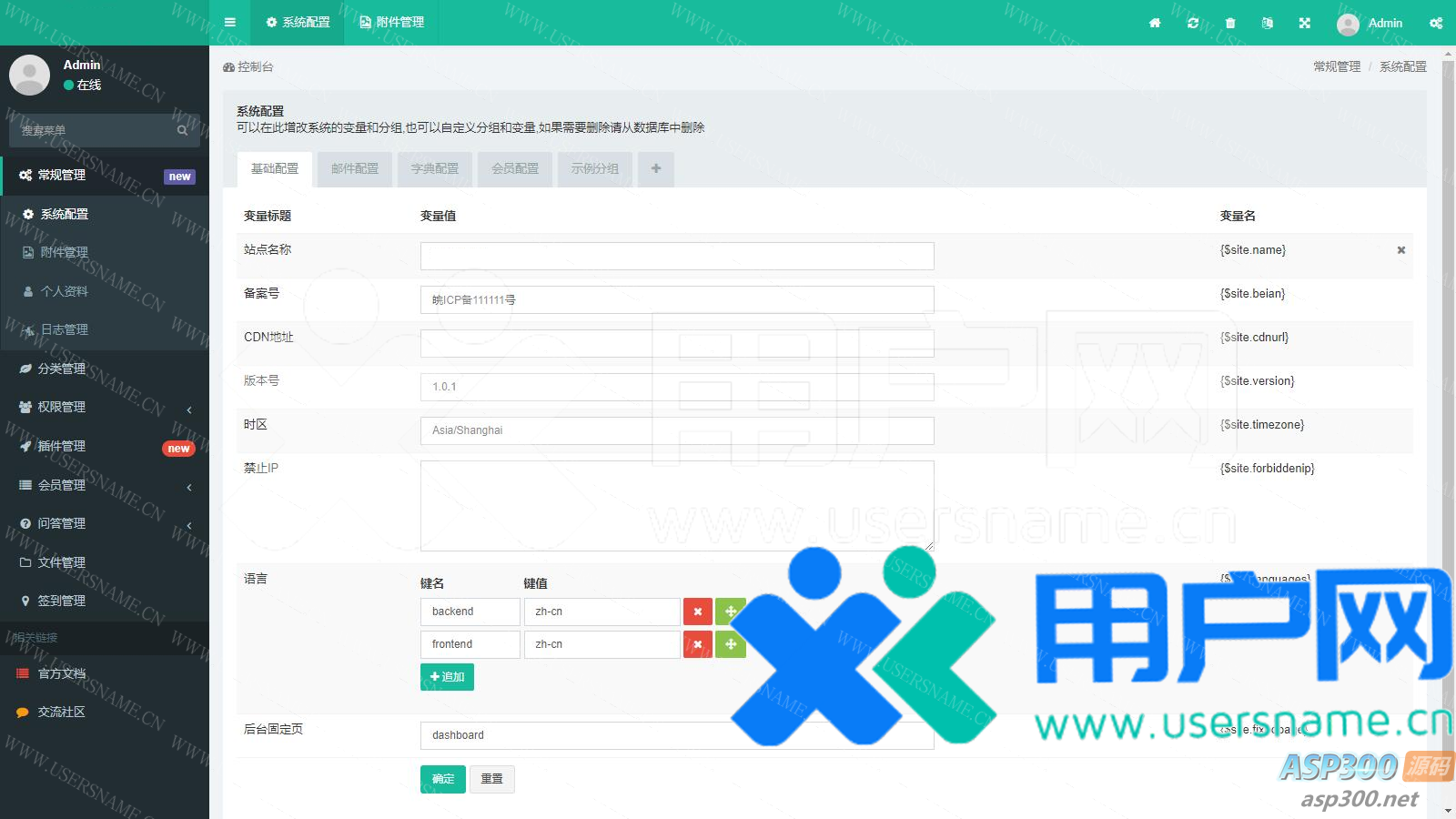This screenshot has height=819, width=1456.
Task: Toggle the sidebar hamburger menu
Action: pyautogui.click(x=230, y=23)
